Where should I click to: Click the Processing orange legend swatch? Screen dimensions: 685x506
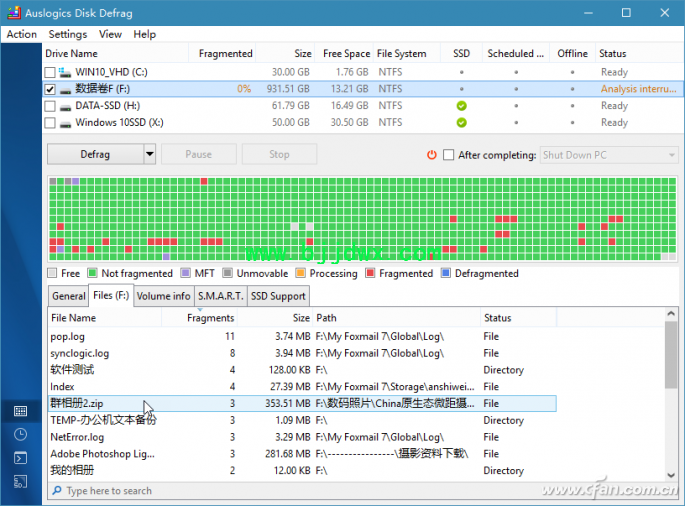tap(300, 274)
